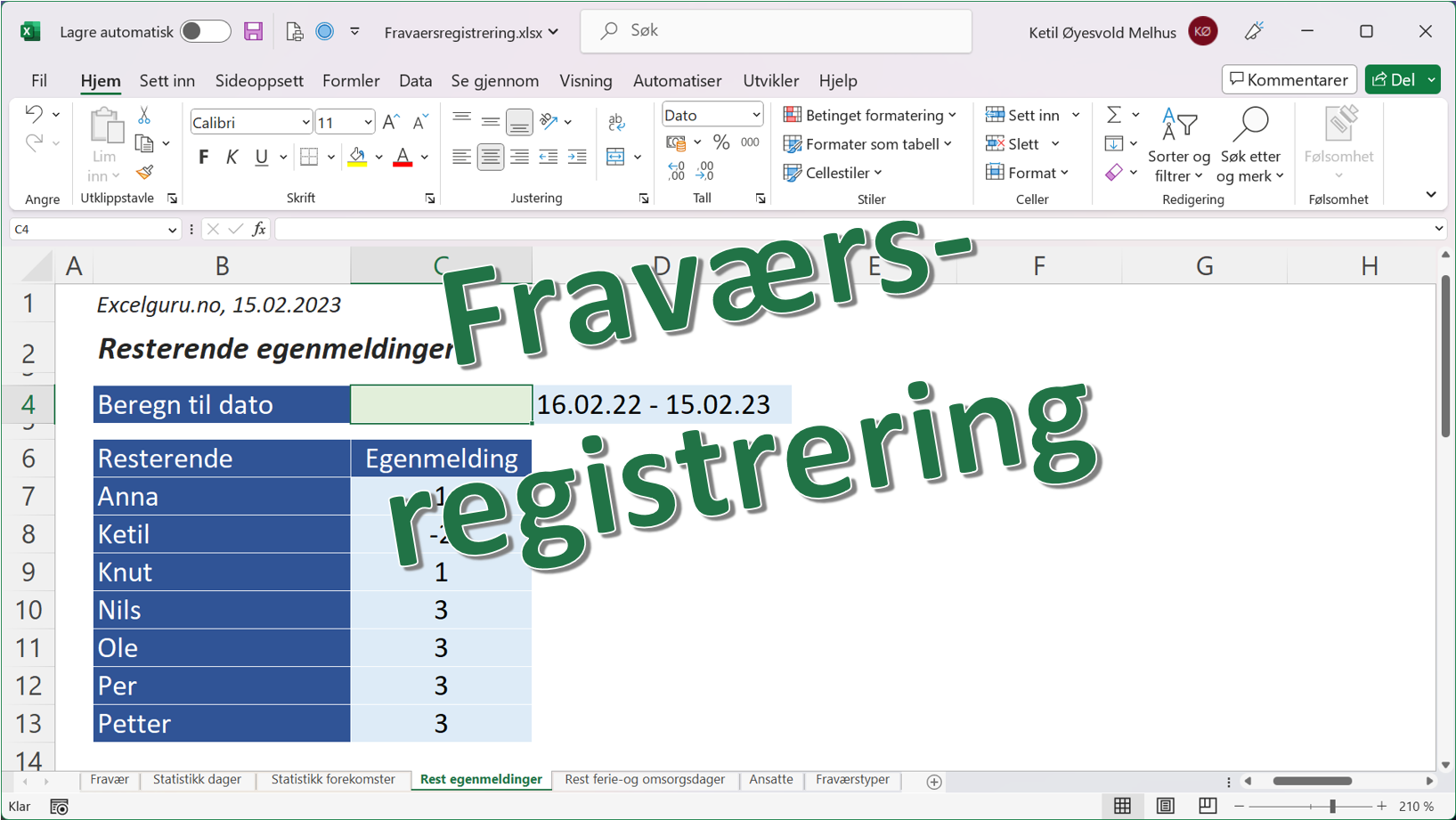Open the Ansatte sheet tab
The height and width of the screenshot is (820, 1456).
pos(771,779)
